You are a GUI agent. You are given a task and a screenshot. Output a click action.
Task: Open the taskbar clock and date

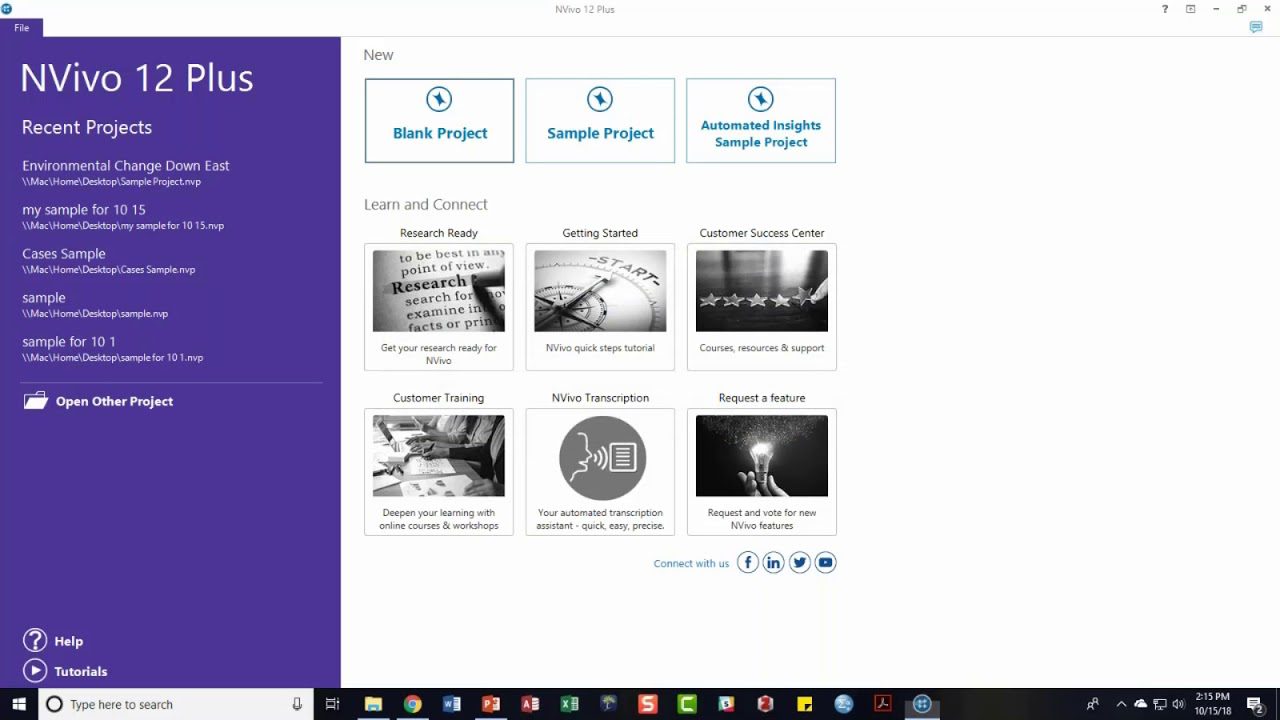pyautogui.click(x=1211, y=704)
